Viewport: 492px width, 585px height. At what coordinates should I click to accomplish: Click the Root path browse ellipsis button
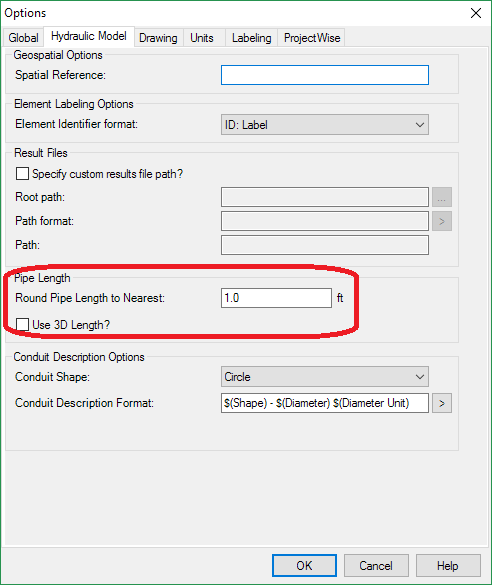coord(442,197)
